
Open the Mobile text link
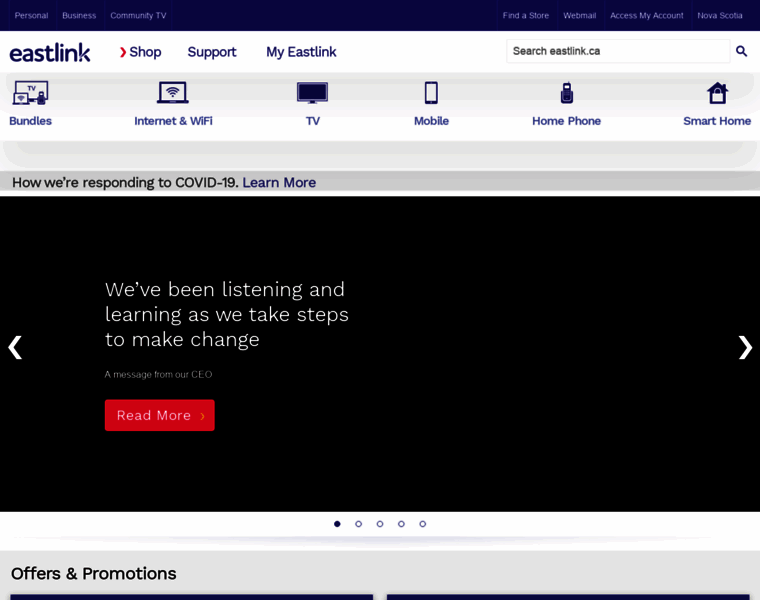click(x=431, y=121)
